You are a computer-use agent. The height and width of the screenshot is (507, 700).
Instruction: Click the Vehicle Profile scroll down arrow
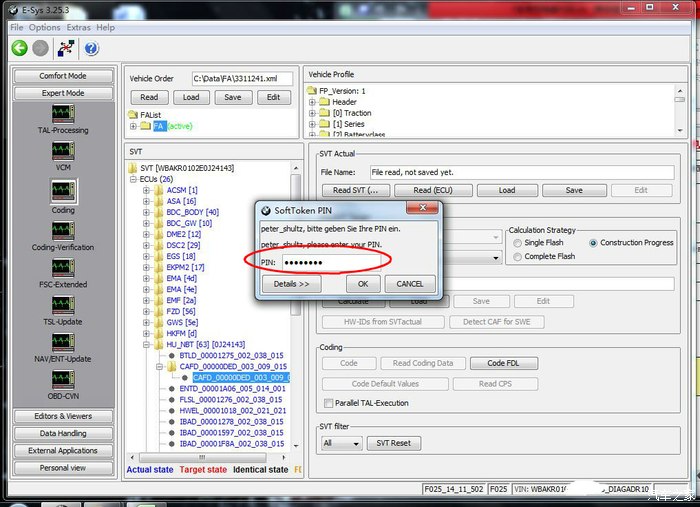click(680, 130)
